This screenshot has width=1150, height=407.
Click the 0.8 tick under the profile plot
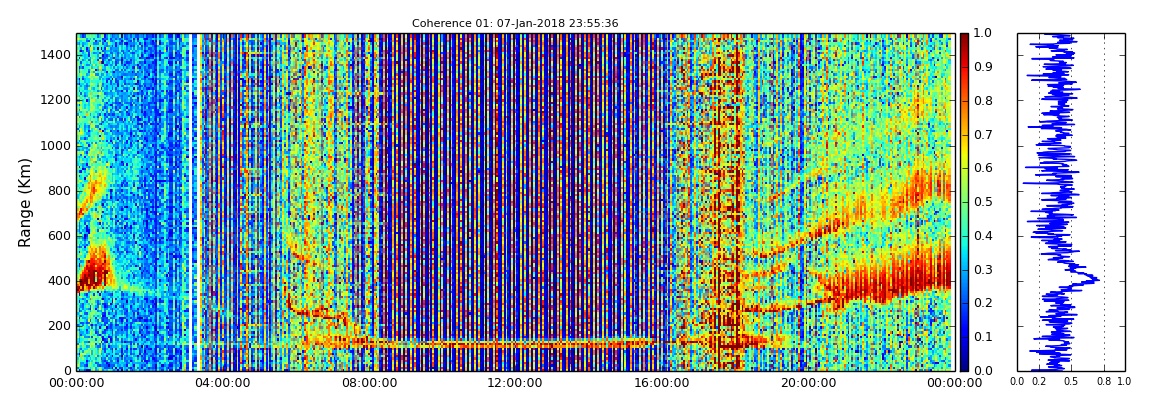[1105, 381]
